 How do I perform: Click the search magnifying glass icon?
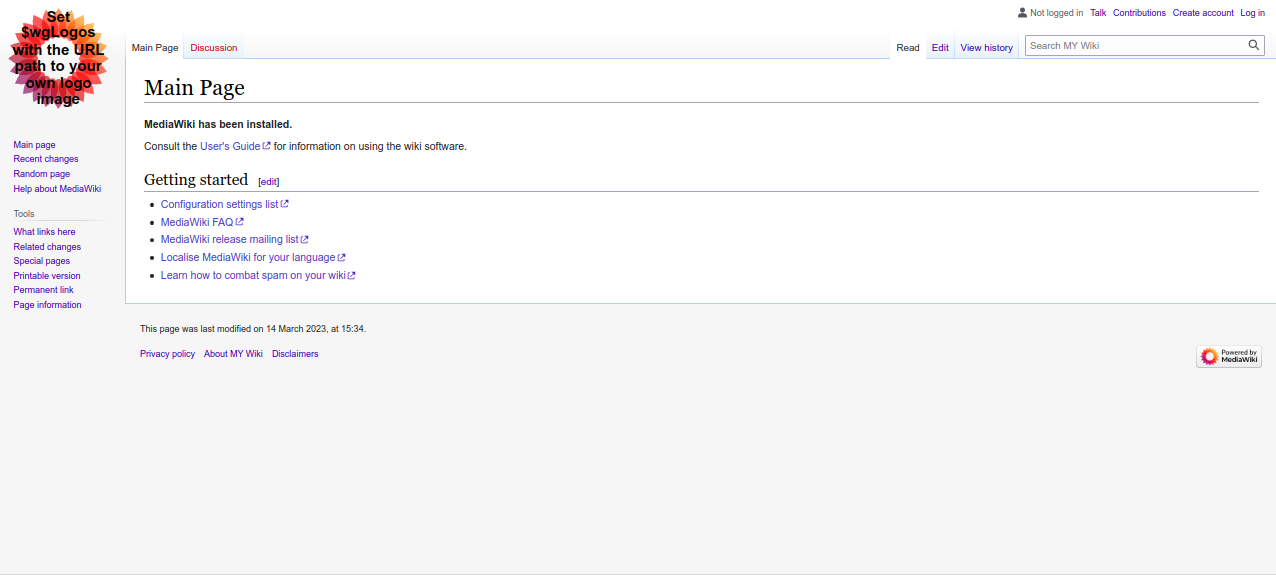(1254, 45)
